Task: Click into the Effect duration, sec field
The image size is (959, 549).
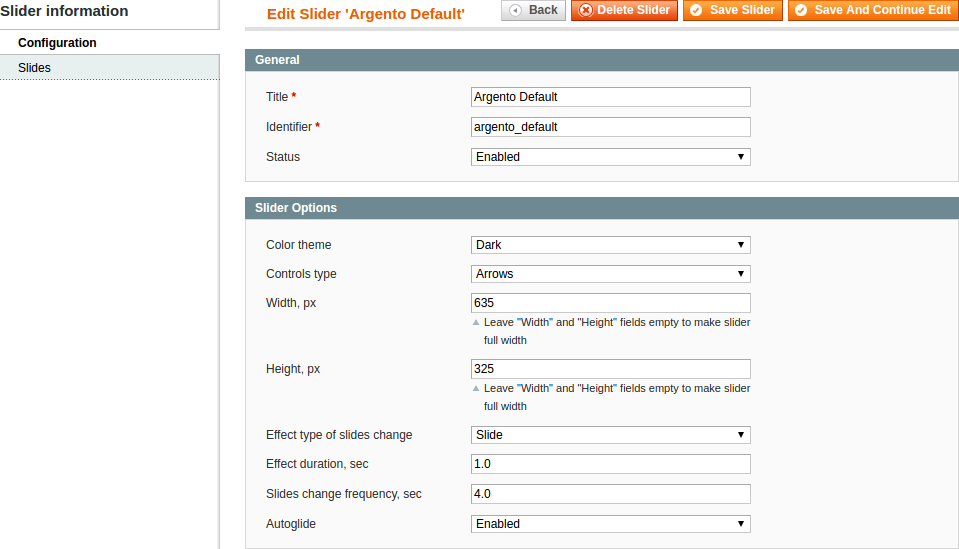Action: 610,464
